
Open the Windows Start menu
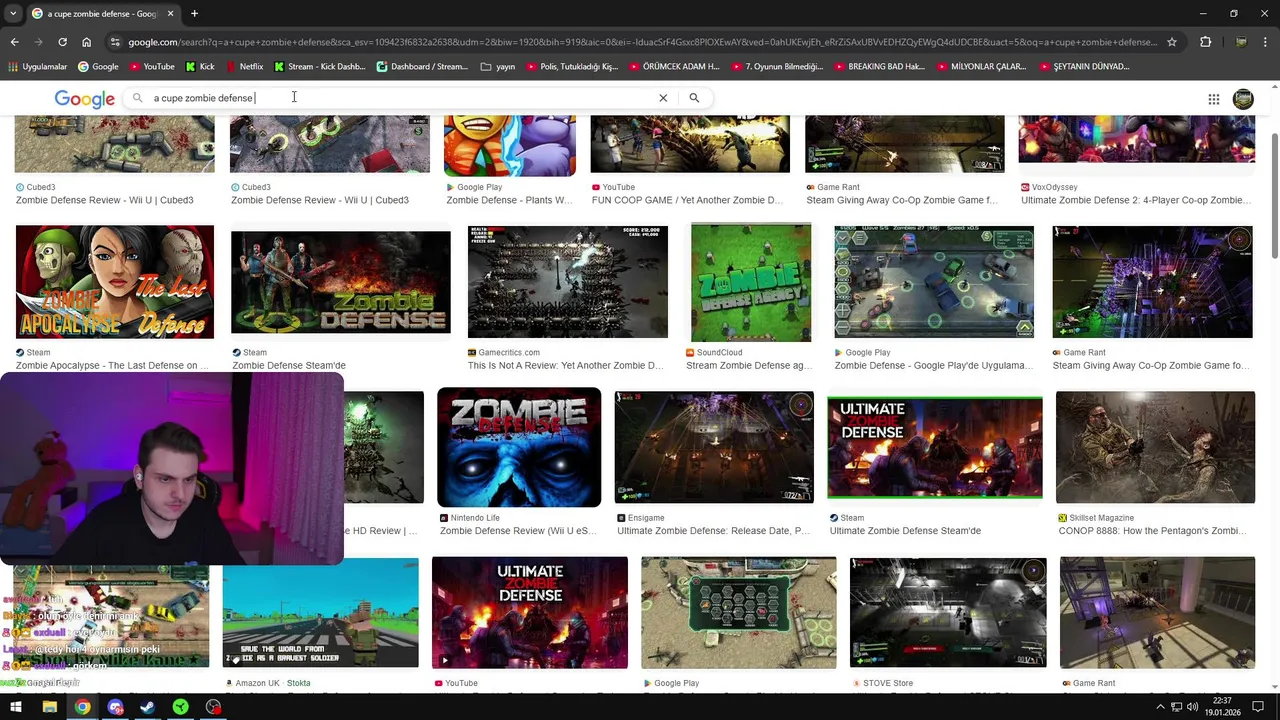pyautogui.click(x=16, y=707)
